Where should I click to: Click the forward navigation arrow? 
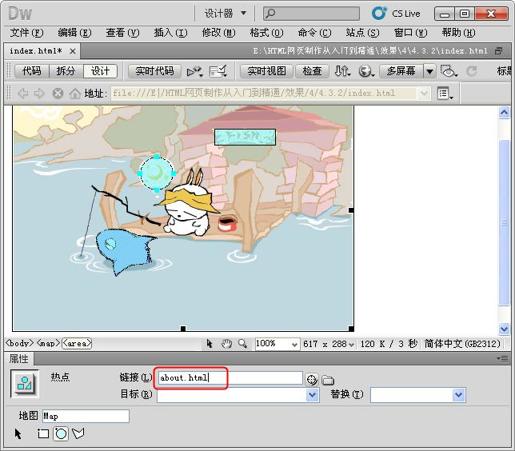(39, 93)
